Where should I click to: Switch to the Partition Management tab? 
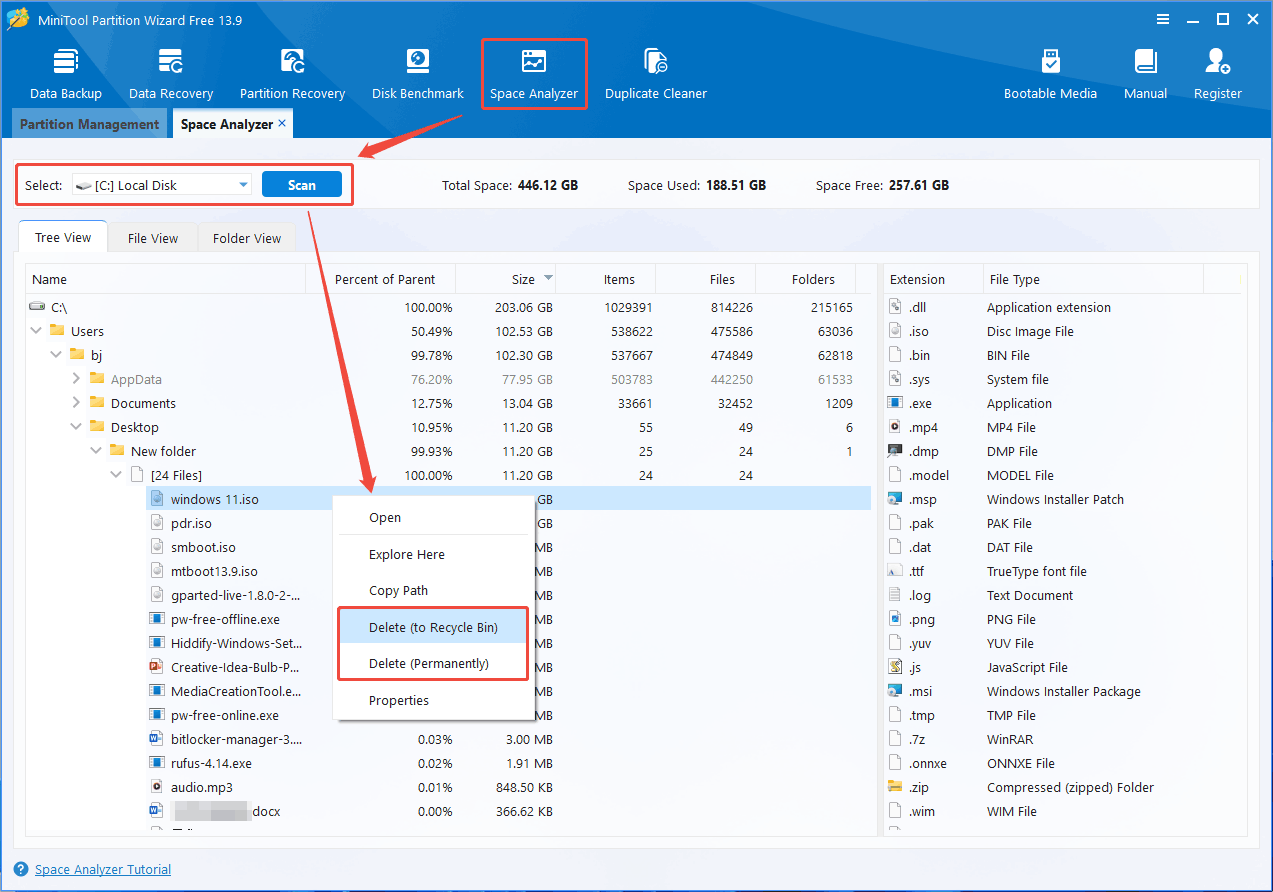tap(89, 124)
